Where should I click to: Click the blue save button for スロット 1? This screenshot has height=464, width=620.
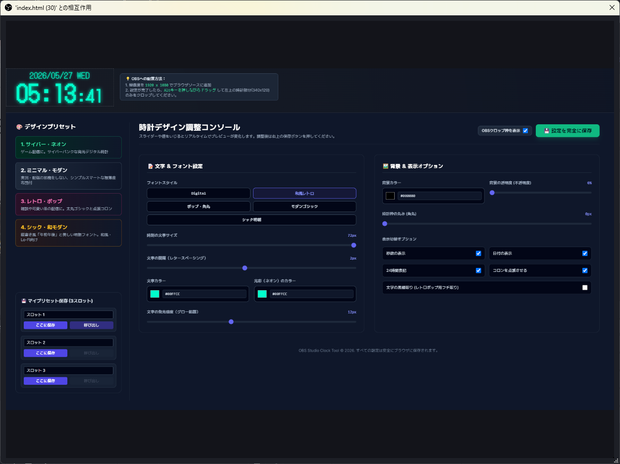[45, 325]
